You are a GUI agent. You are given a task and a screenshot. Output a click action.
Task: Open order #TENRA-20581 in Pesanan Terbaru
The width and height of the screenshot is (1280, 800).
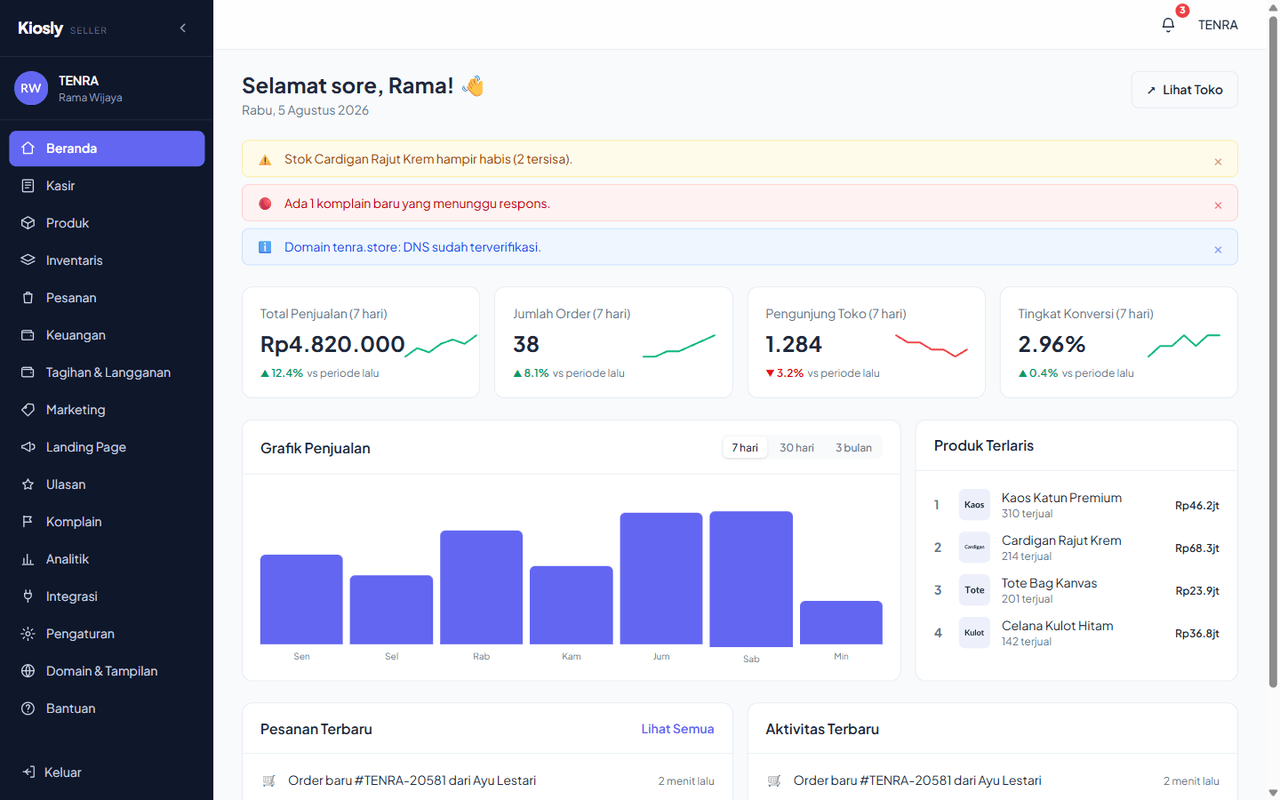(487, 780)
